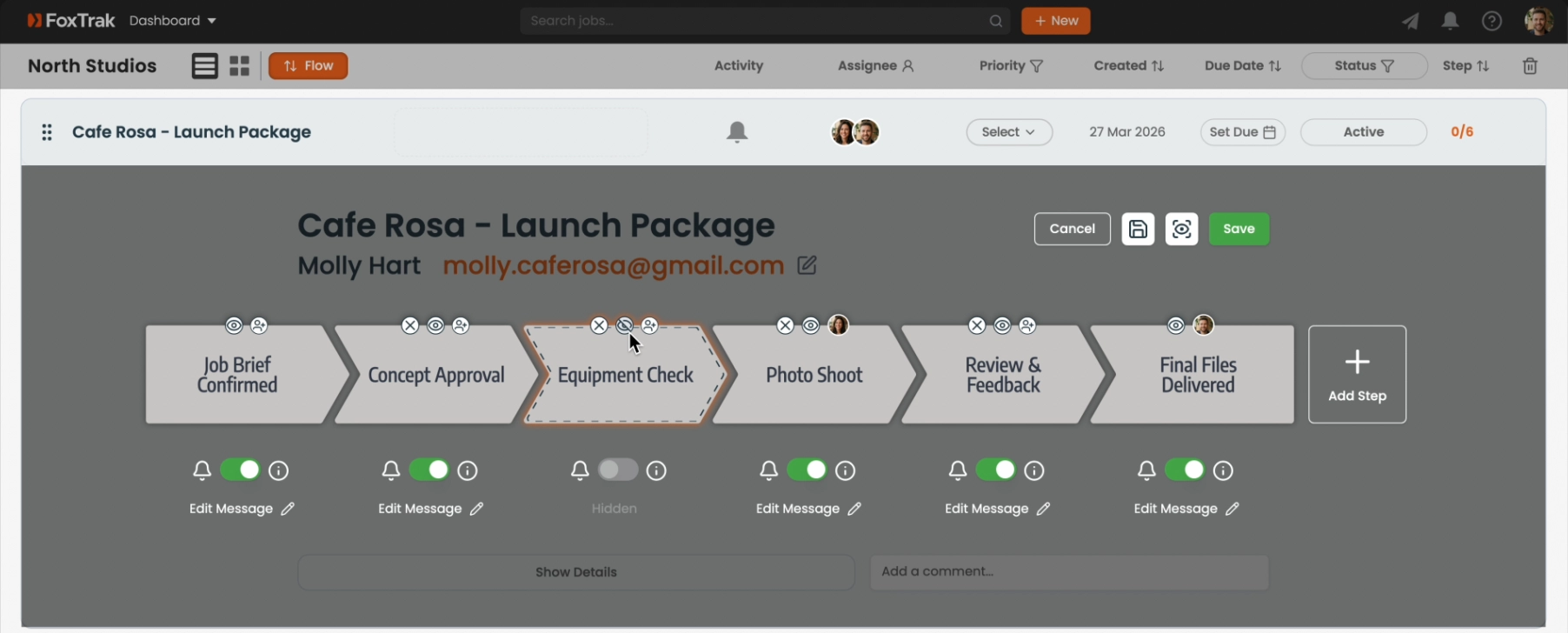Show info for Job Brief Confirmed notification

coord(278,470)
